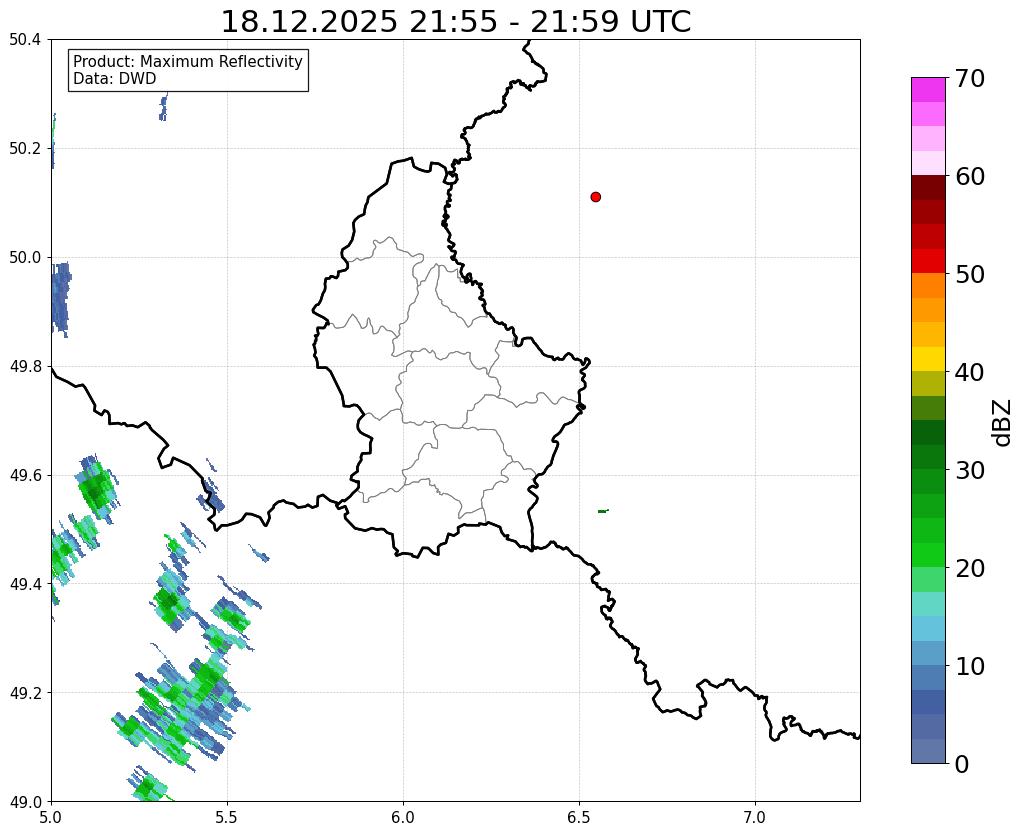Click the latitude axis label 49.6
This screenshot has height=834, width=1023.
25,476
